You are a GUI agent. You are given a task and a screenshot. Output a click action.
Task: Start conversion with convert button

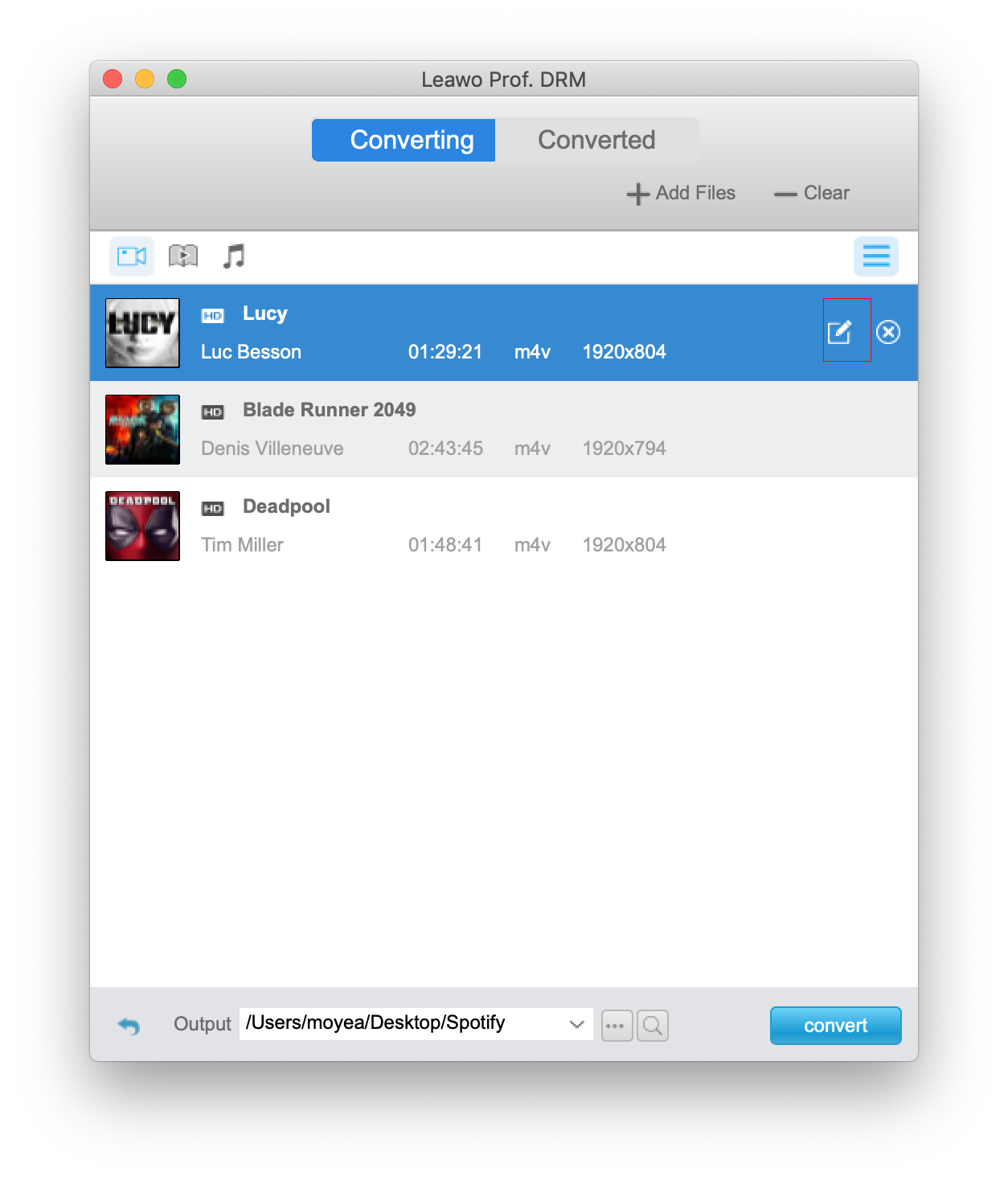pyautogui.click(x=836, y=1026)
